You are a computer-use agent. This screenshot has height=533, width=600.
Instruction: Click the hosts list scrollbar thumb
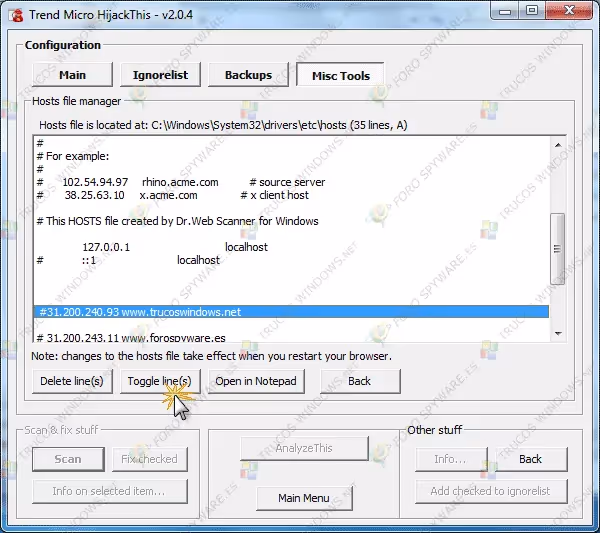pyautogui.click(x=558, y=249)
